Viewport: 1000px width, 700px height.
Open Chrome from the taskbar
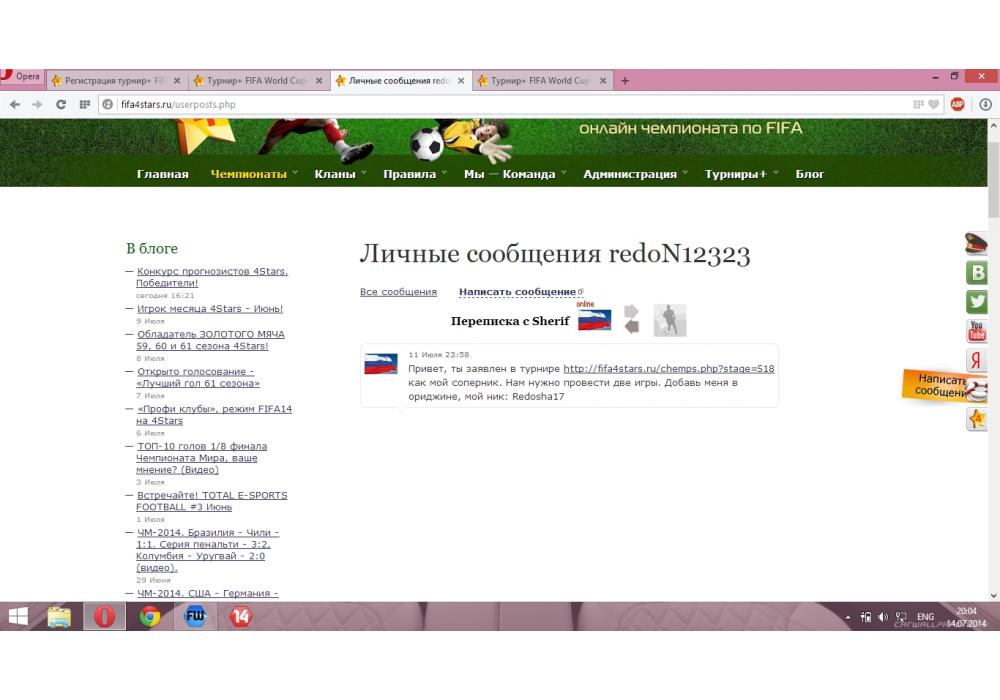click(150, 617)
